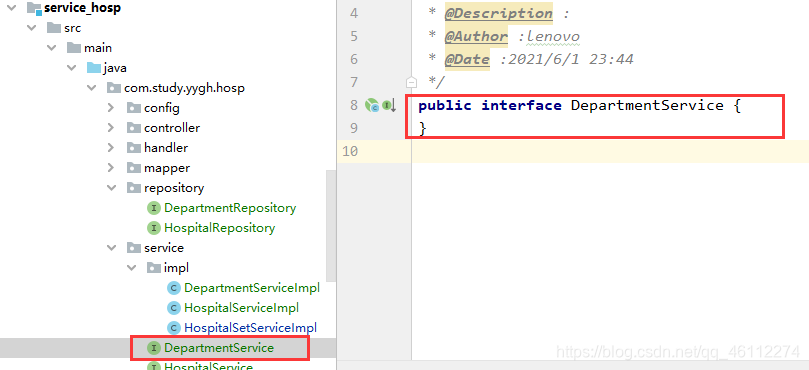
Task: Open HospitalRepository file
Action: (x=219, y=228)
